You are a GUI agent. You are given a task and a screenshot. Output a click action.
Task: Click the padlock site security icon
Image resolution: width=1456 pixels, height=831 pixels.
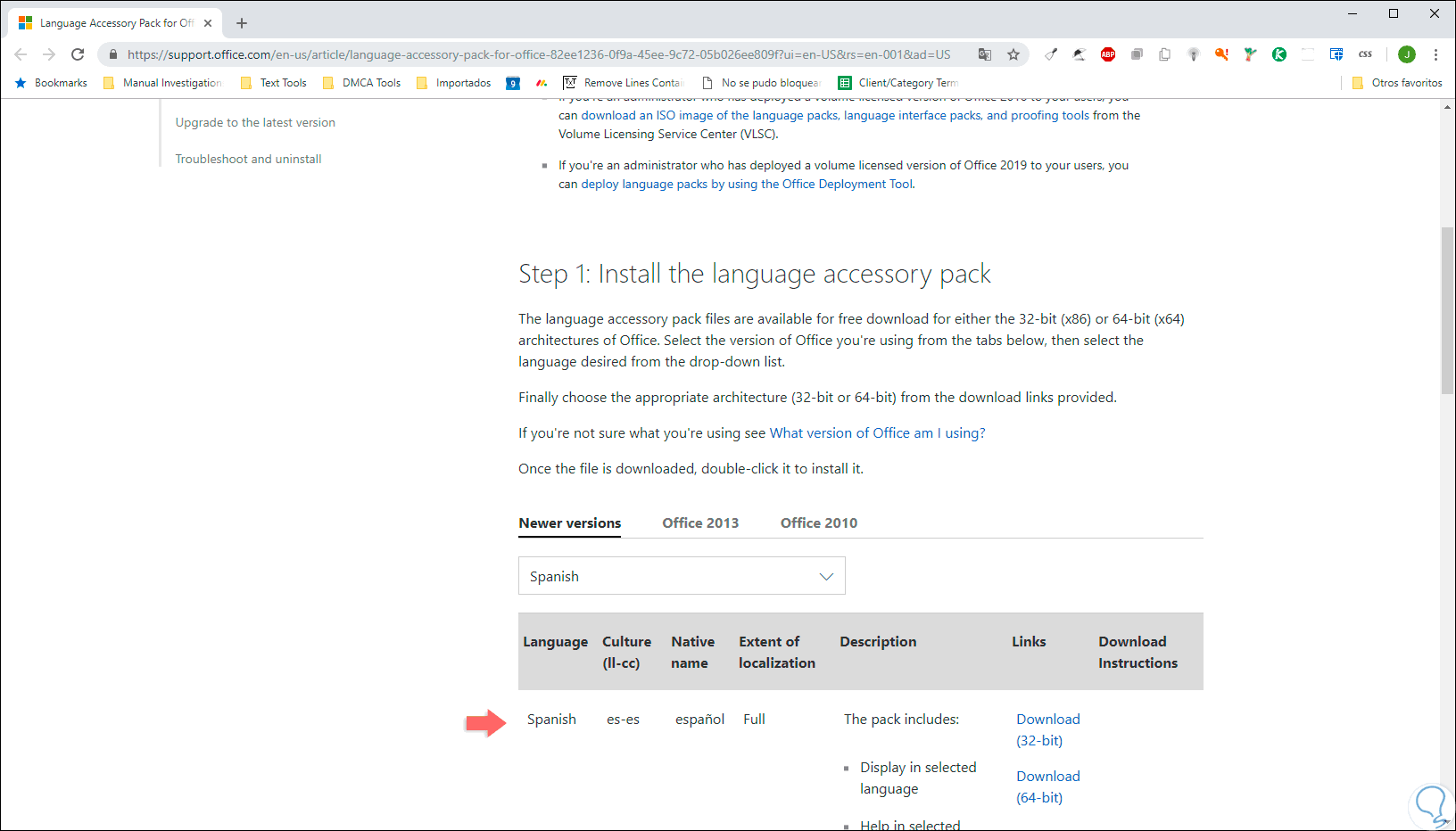pos(113,54)
